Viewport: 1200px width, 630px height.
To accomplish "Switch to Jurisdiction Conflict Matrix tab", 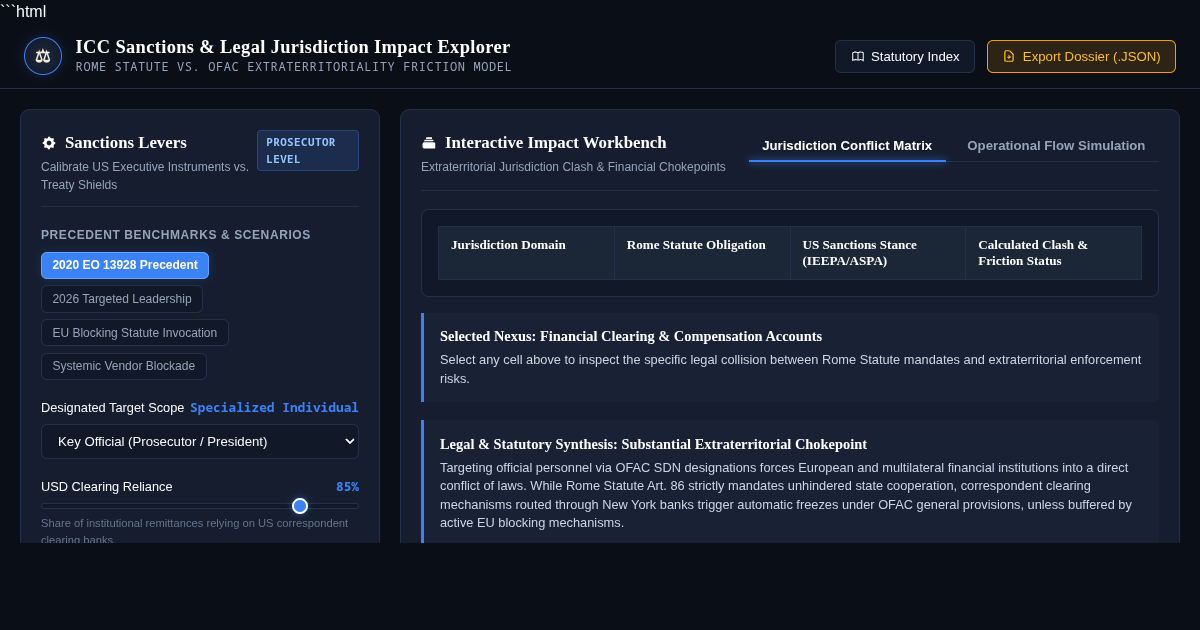I will (847, 146).
